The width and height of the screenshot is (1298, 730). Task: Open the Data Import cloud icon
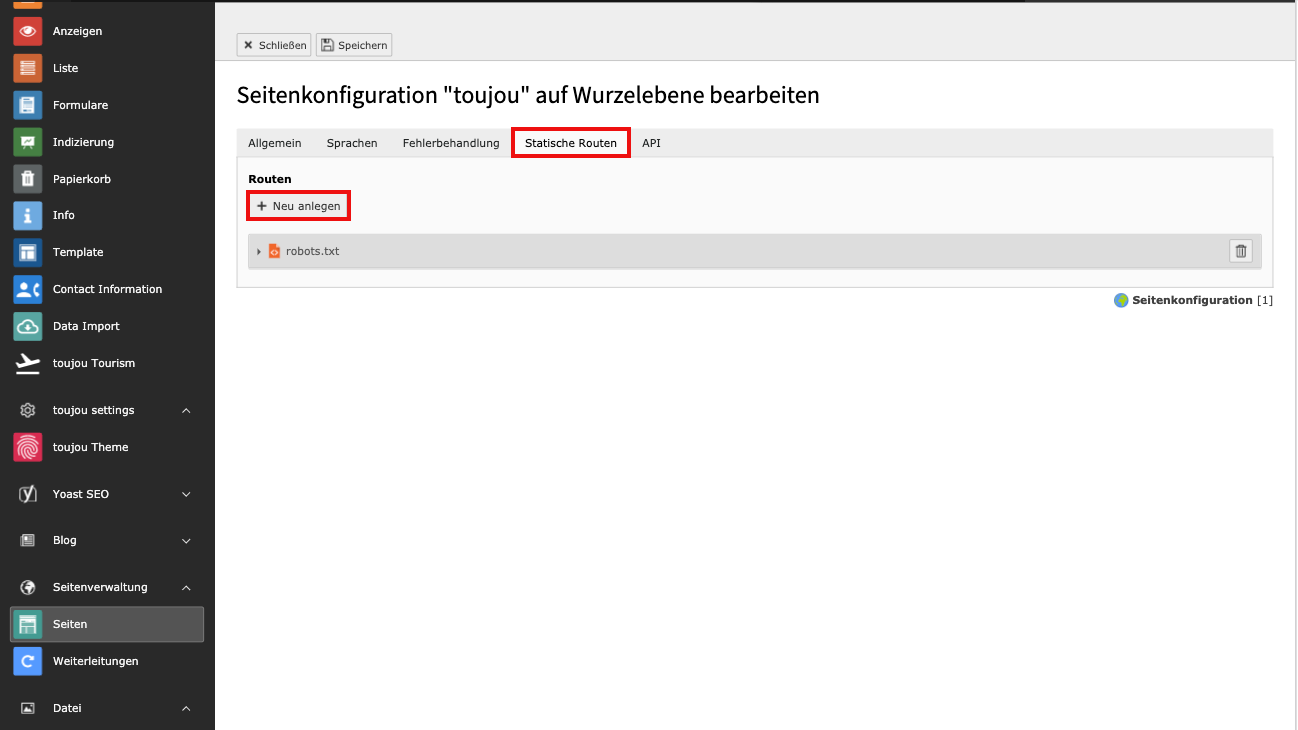click(28, 326)
